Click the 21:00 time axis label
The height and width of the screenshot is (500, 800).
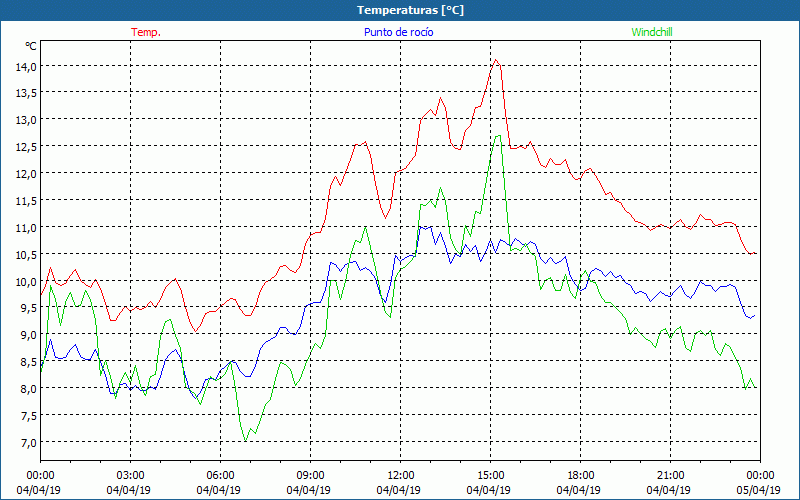click(670, 476)
